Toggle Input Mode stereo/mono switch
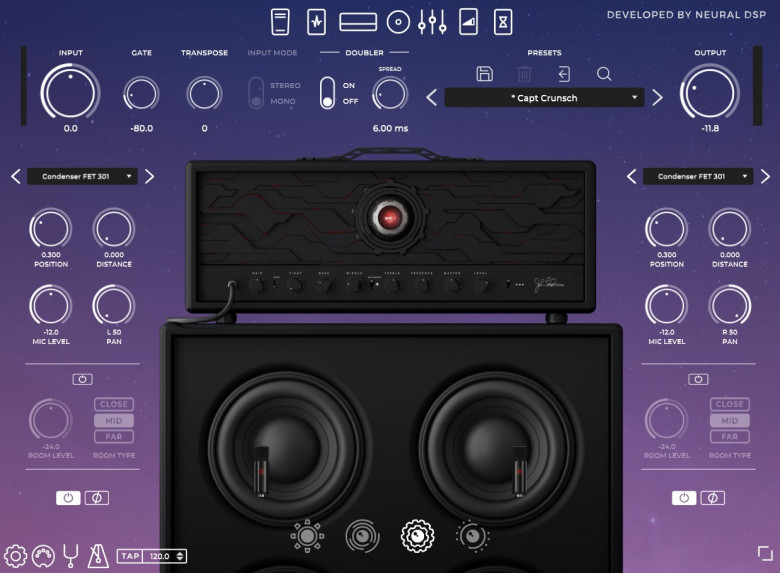Screen dimensions: 780x573 256,93
